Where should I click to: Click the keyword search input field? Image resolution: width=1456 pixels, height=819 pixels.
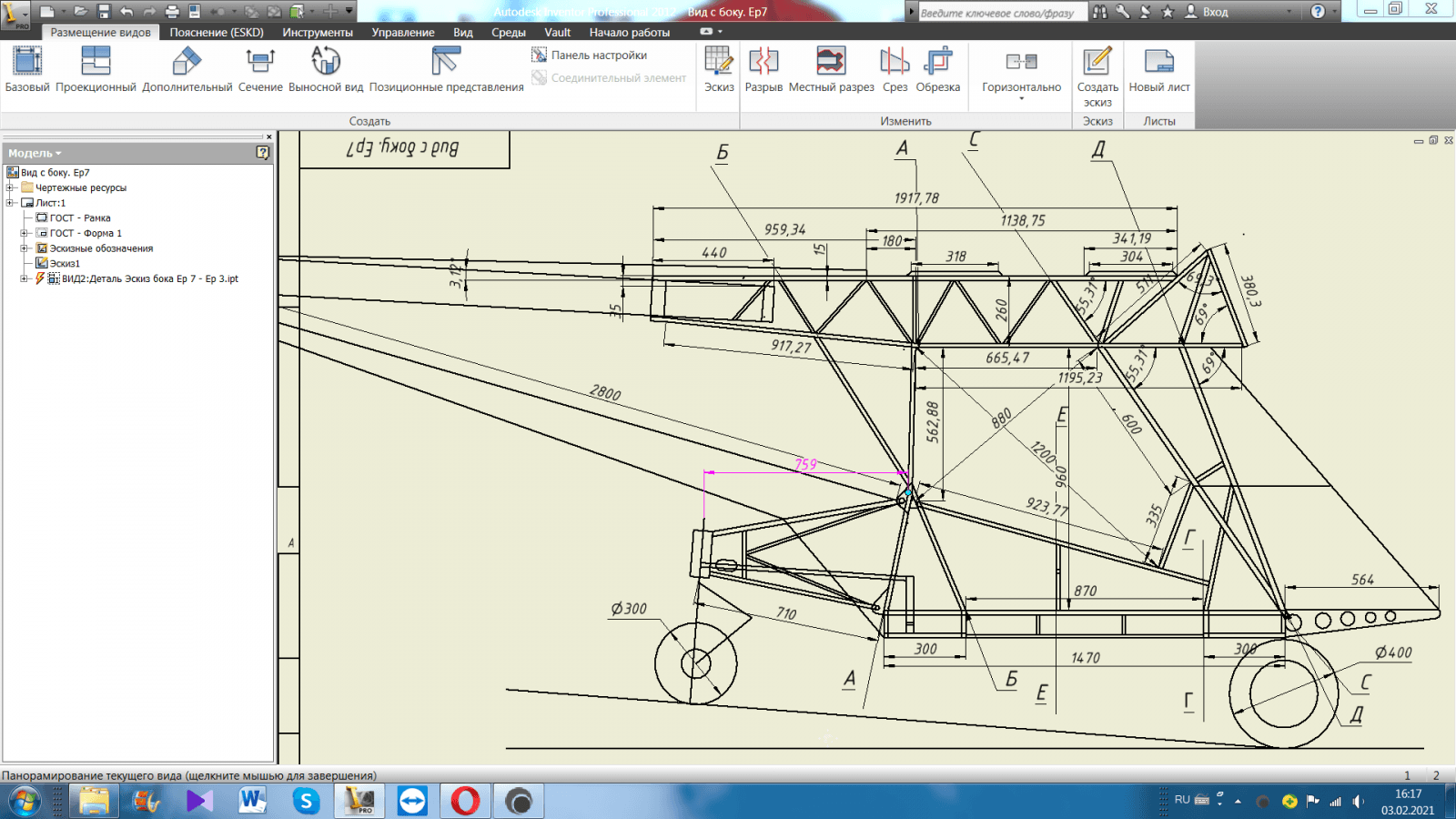[x=999, y=13]
